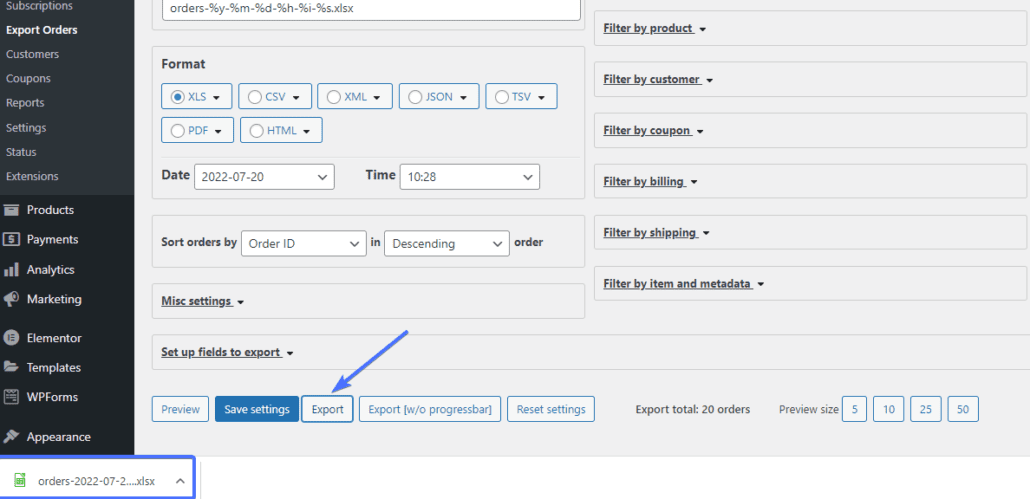The width and height of the screenshot is (1030, 499).
Task: Click the WPForms icon in sidebar
Action: coord(11,397)
